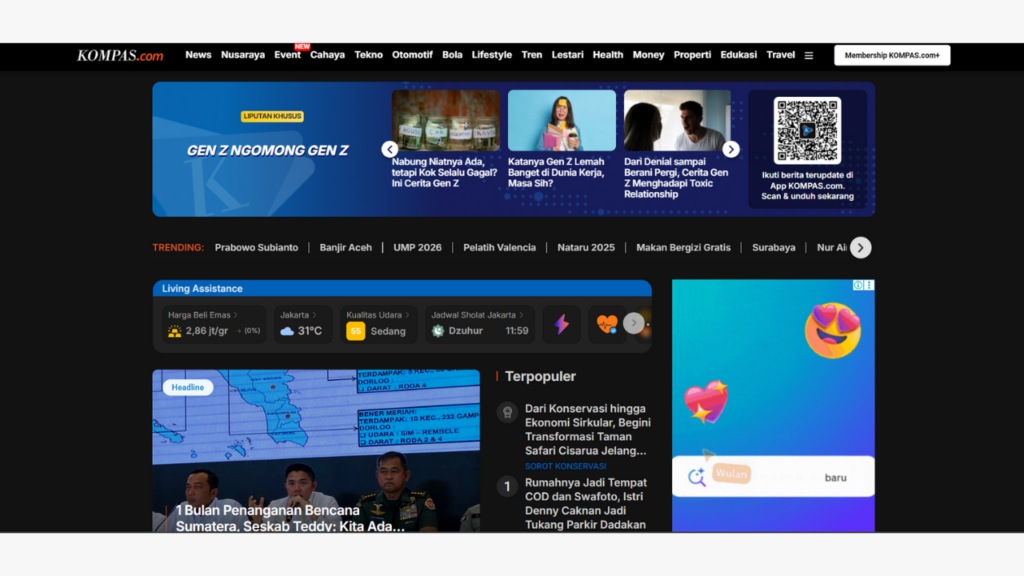Click the Membership KOMPAS.com+ button
Screen dimensions: 1024x576
[x=891, y=55]
